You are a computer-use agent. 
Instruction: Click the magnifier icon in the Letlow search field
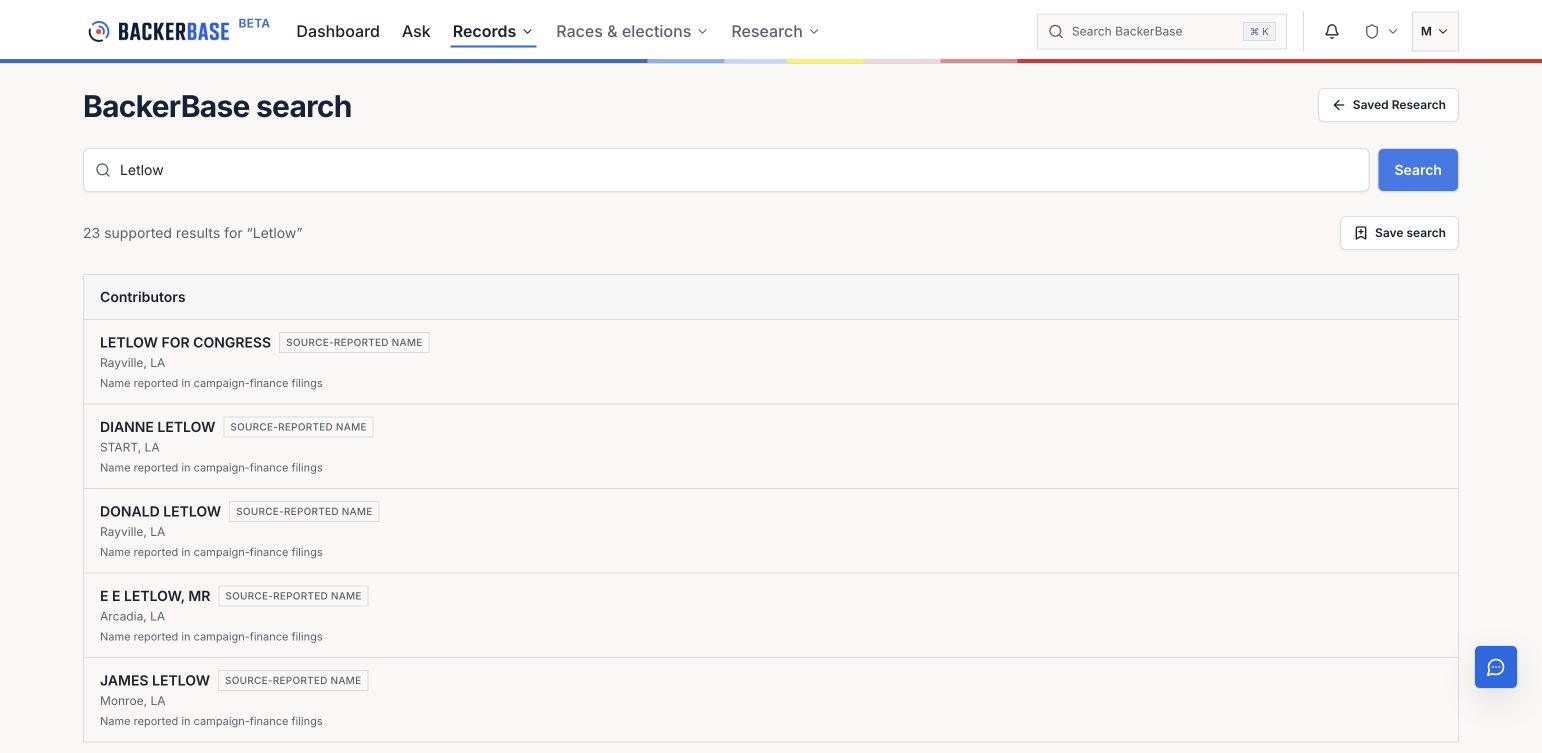coord(103,170)
